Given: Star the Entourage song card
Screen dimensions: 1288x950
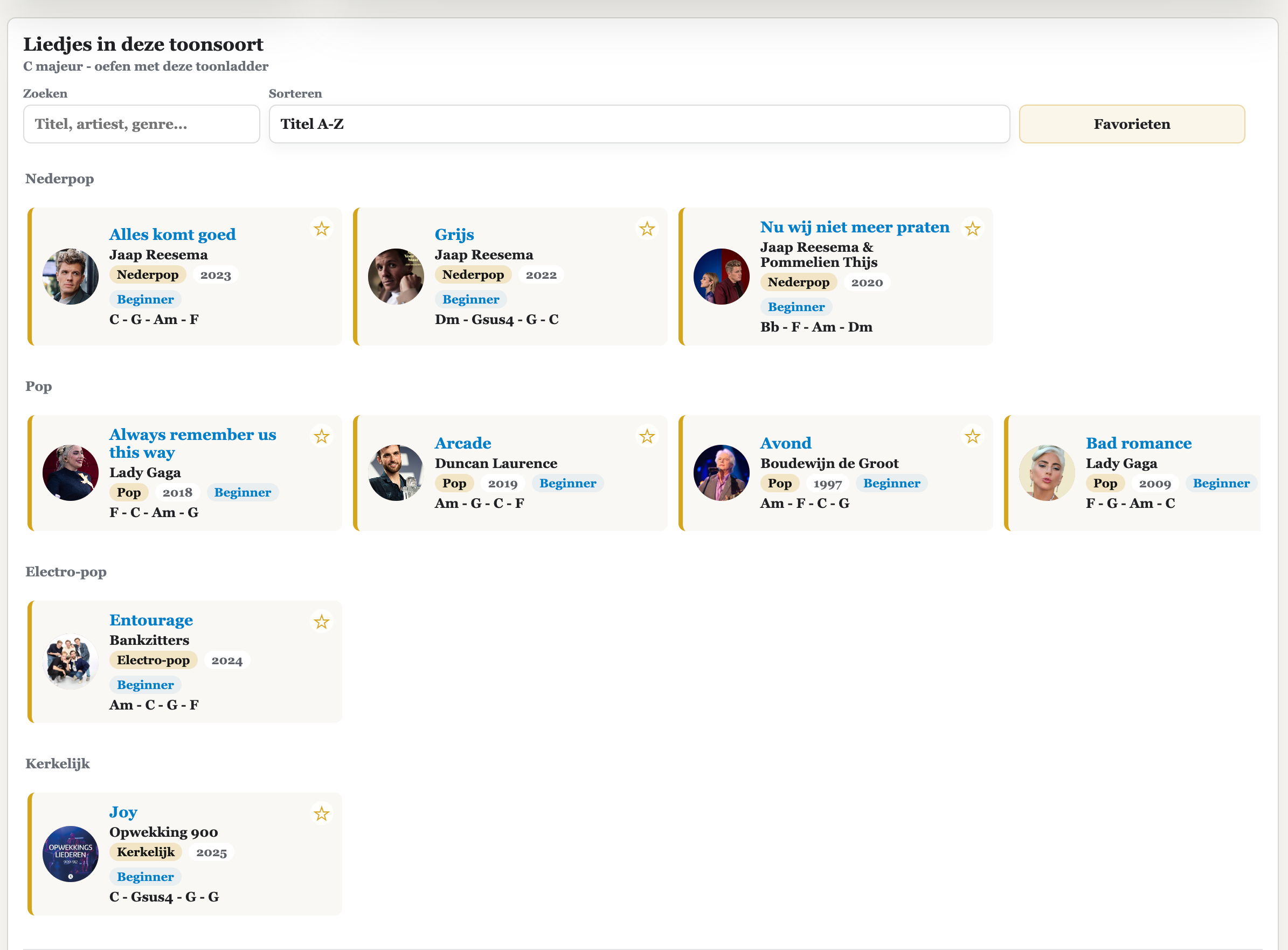Looking at the screenshot, I should pos(321,622).
